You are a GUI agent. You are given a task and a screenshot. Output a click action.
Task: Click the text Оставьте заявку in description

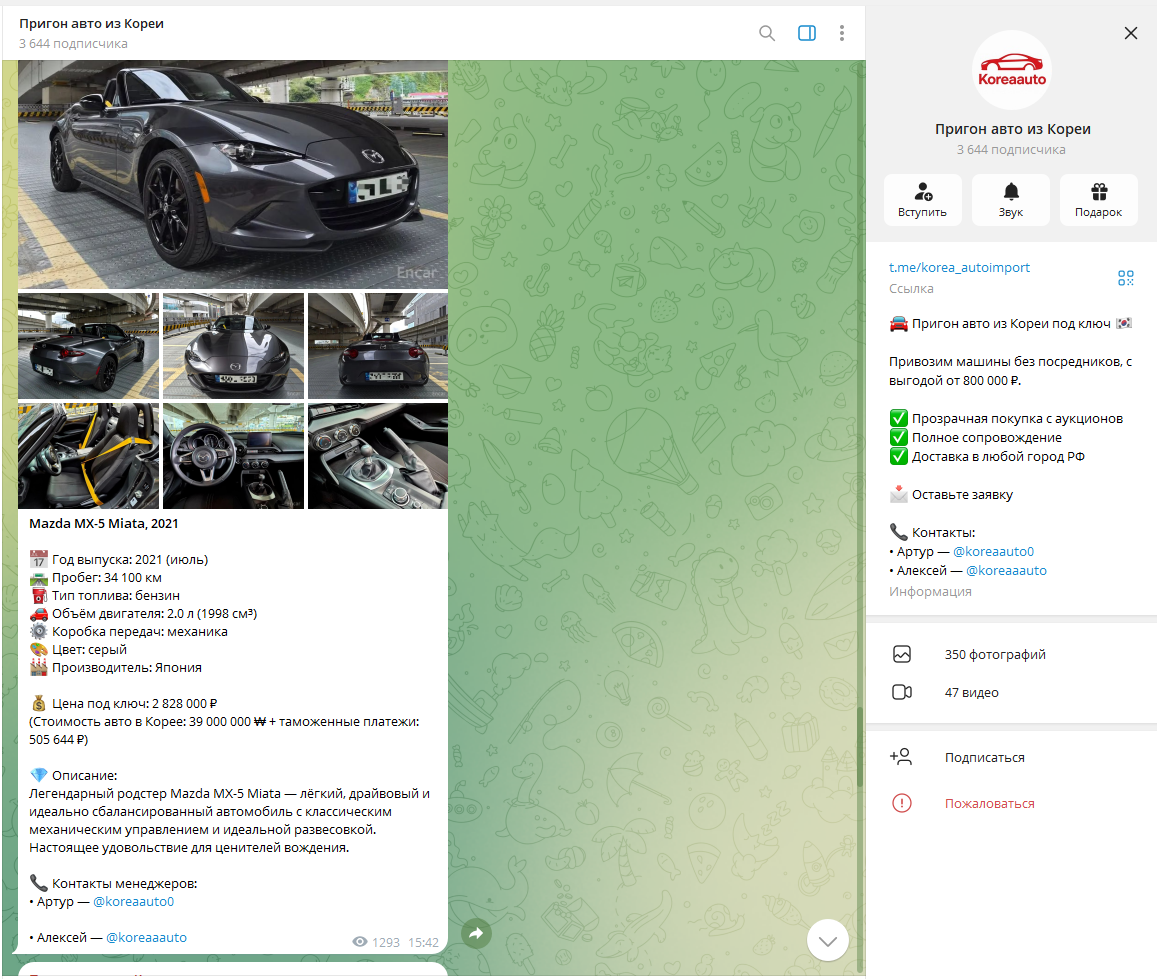pyautogui.click(x=962, y=494)
